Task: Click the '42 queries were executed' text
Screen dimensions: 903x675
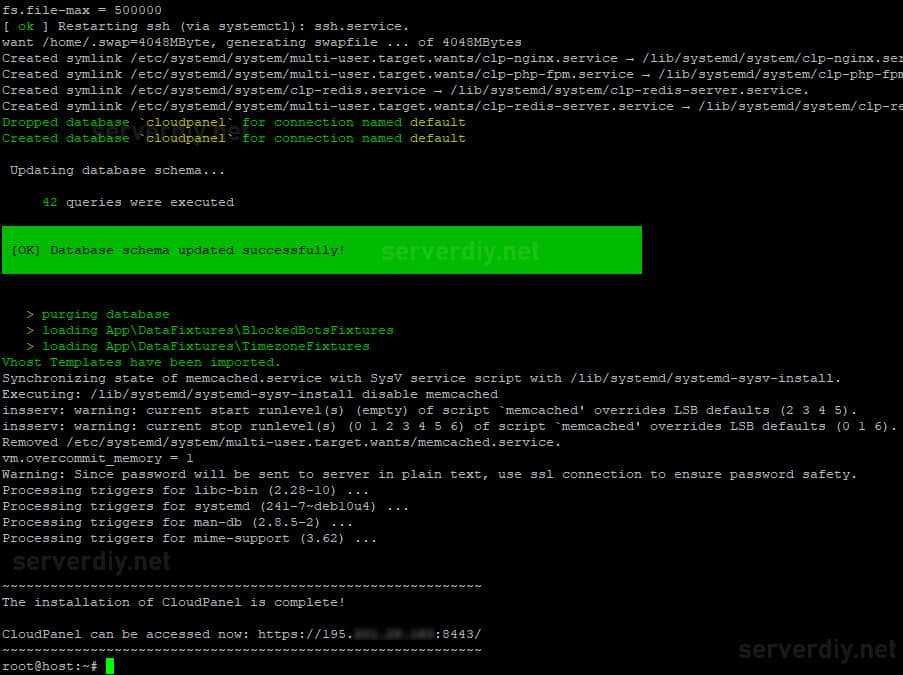Action: point(138,202)
